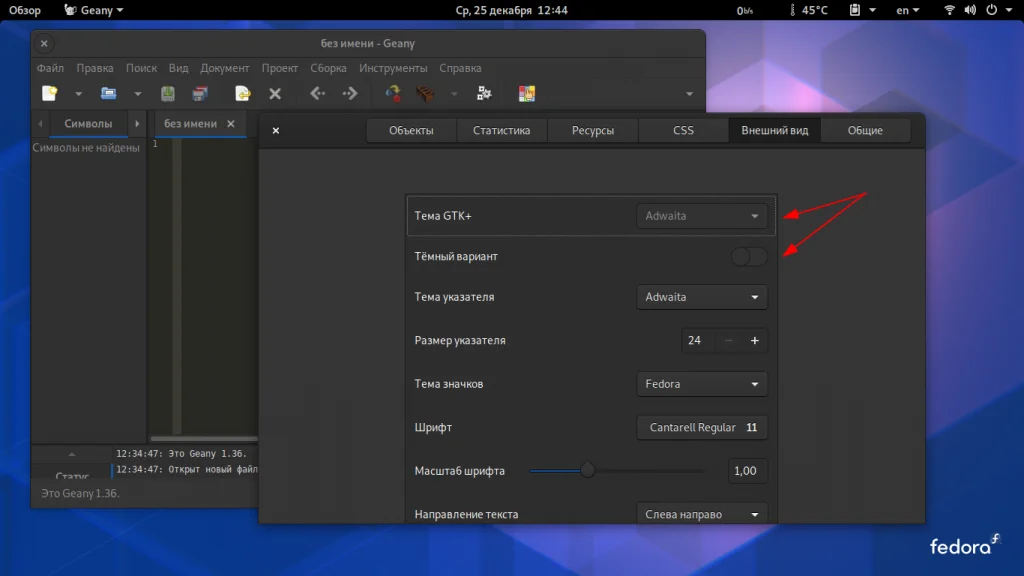
Task: Navigate back with the left arrow icon
Action: (317, 94)
